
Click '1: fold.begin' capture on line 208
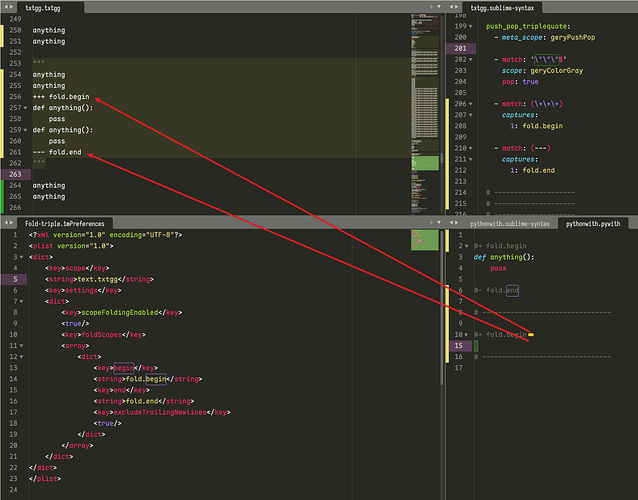537,126
